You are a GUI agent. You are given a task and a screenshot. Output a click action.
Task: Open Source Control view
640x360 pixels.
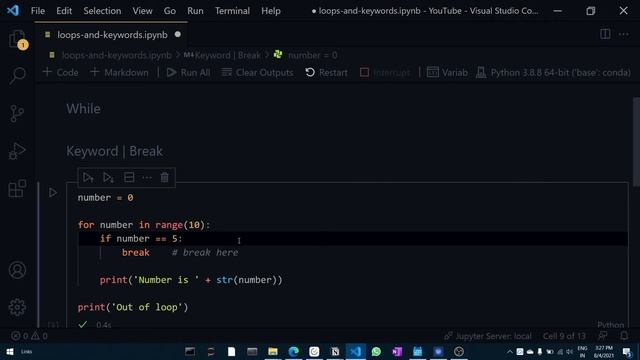click(x=17, y=113)
